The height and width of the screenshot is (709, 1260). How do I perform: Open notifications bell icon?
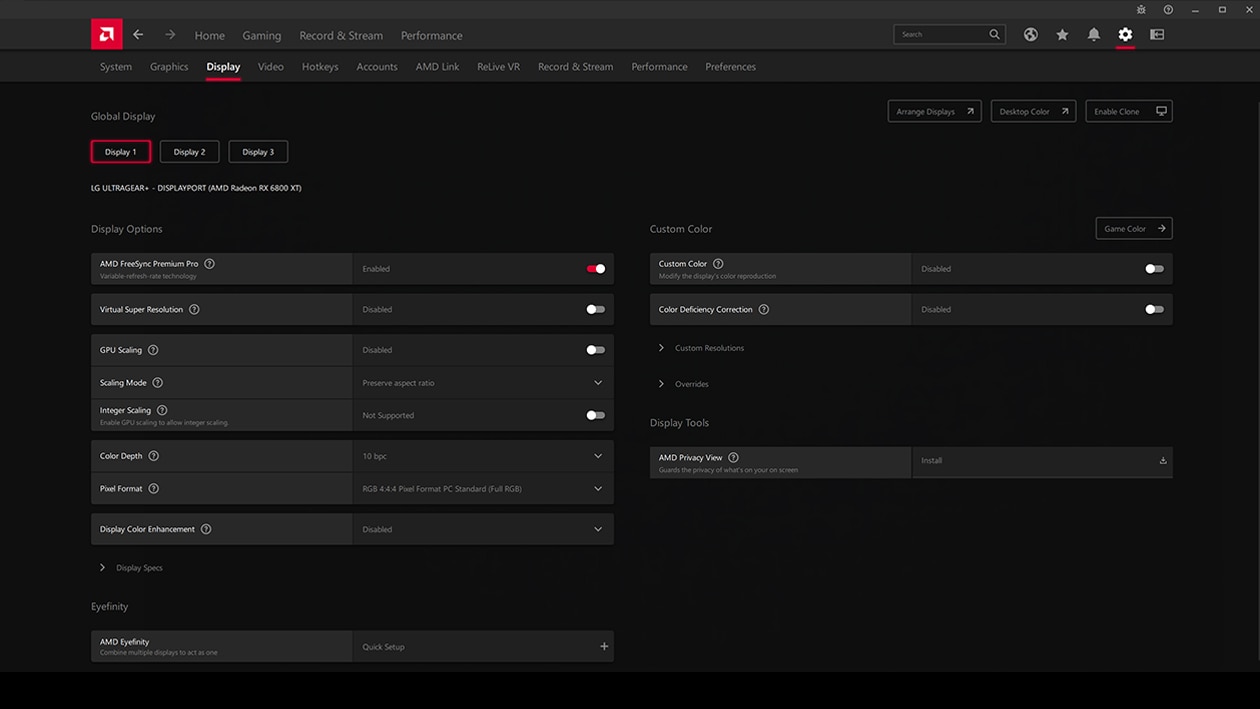pos(1094,34)
